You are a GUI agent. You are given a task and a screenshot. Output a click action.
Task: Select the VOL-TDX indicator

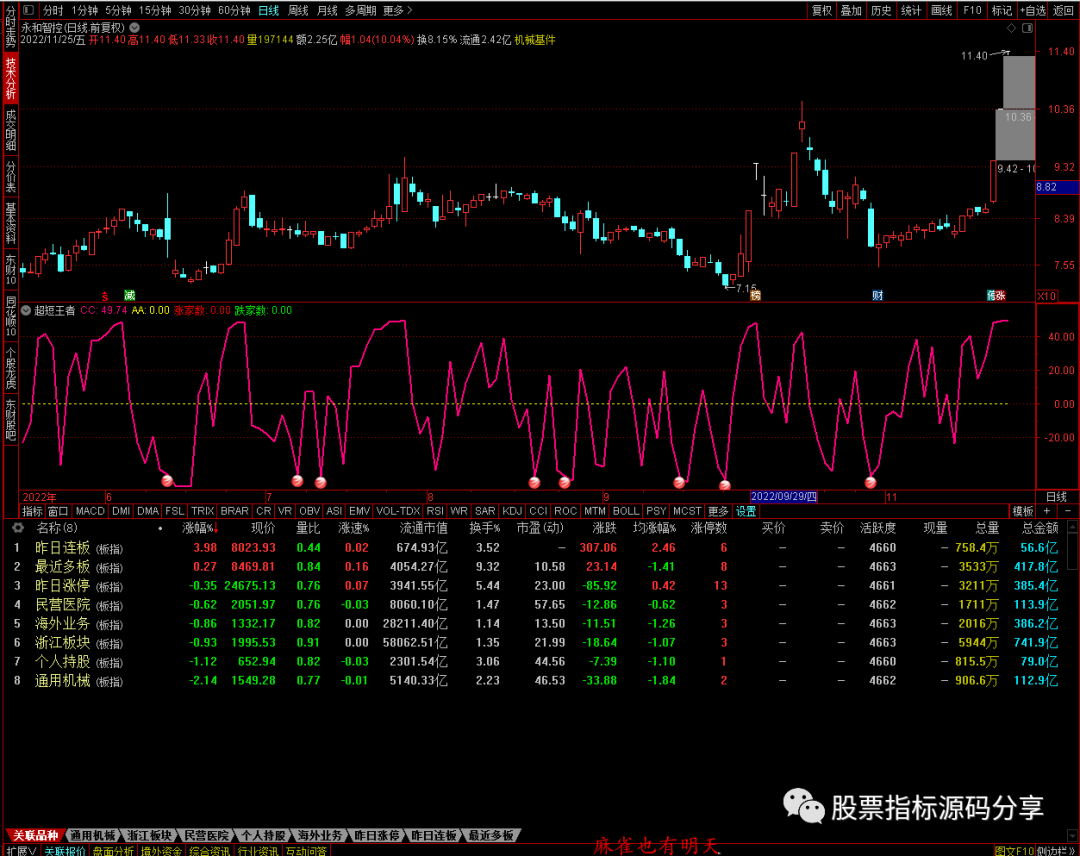click(398, 511)
